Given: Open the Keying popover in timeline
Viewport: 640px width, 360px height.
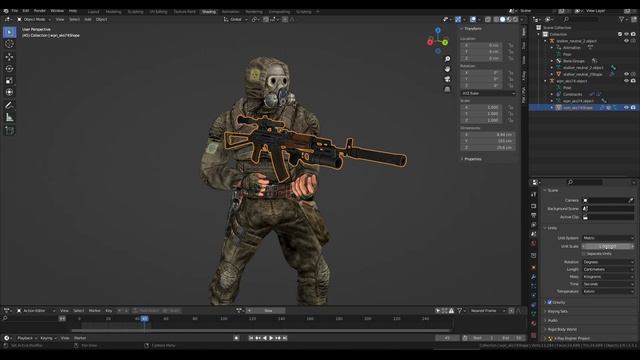Looking at the screenshot, I should coord(48,338).
